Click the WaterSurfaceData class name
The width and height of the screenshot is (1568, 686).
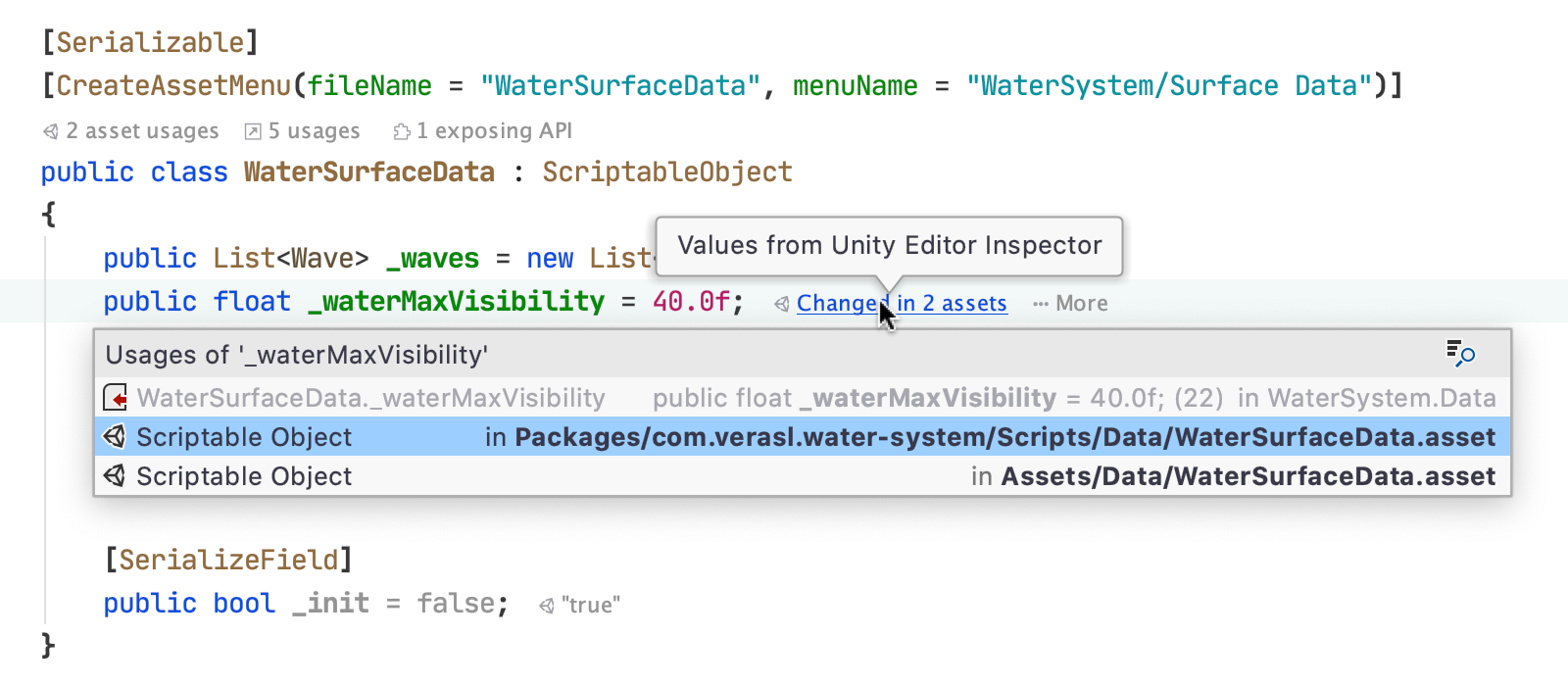(369, 172)
